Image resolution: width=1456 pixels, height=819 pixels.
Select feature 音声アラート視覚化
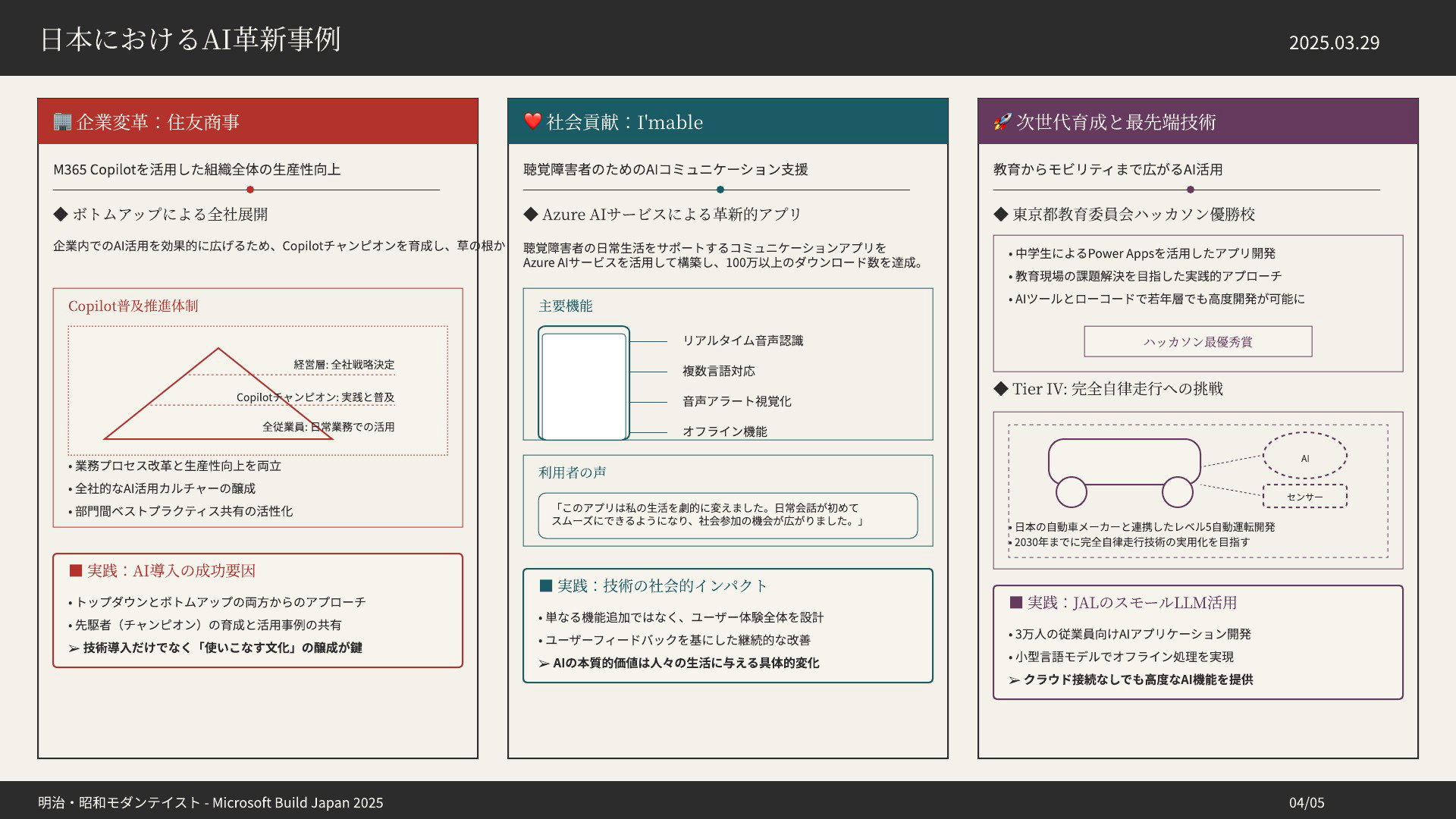[736, 401]
